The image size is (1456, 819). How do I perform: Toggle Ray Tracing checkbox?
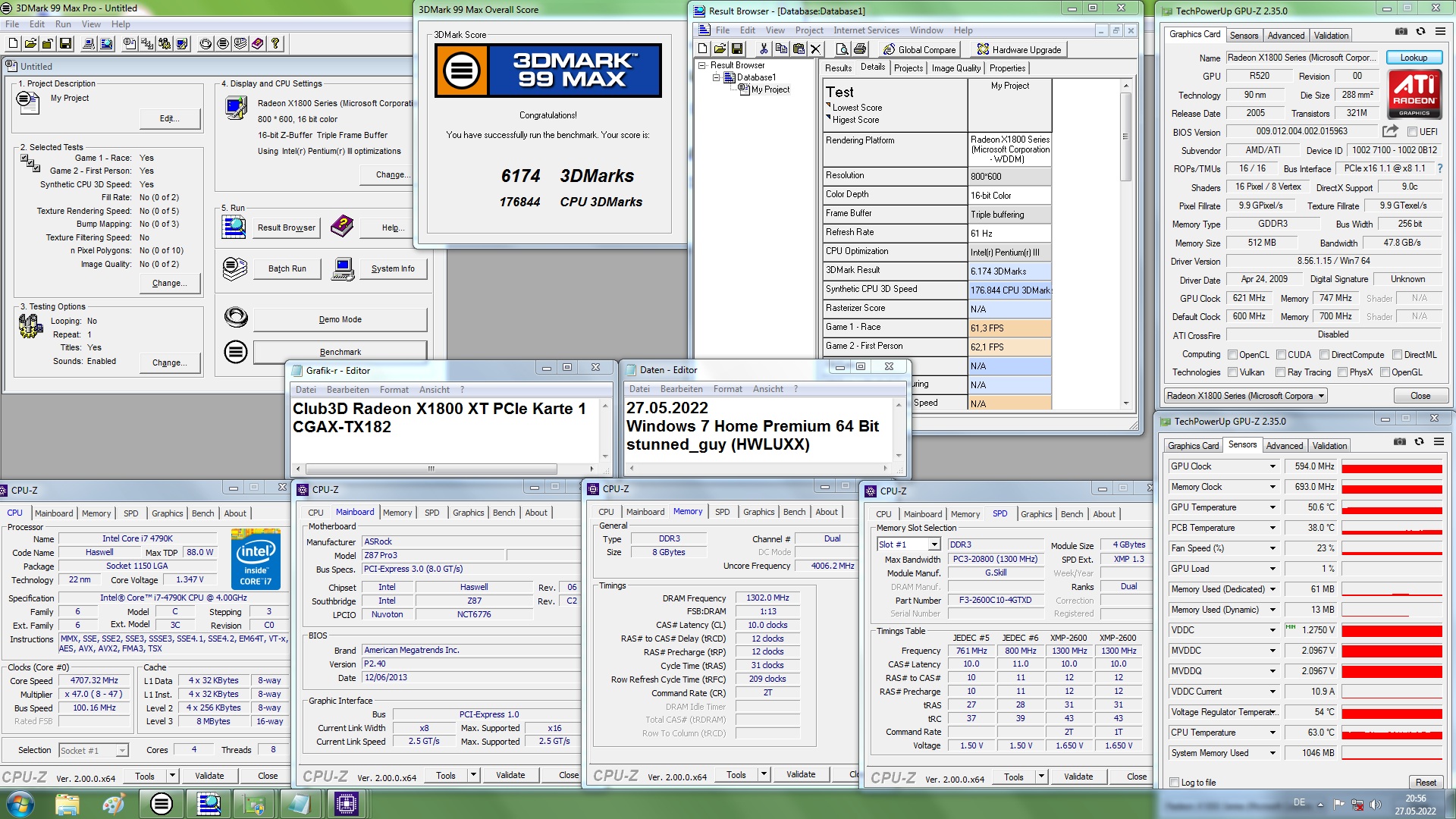(1281, 372)
